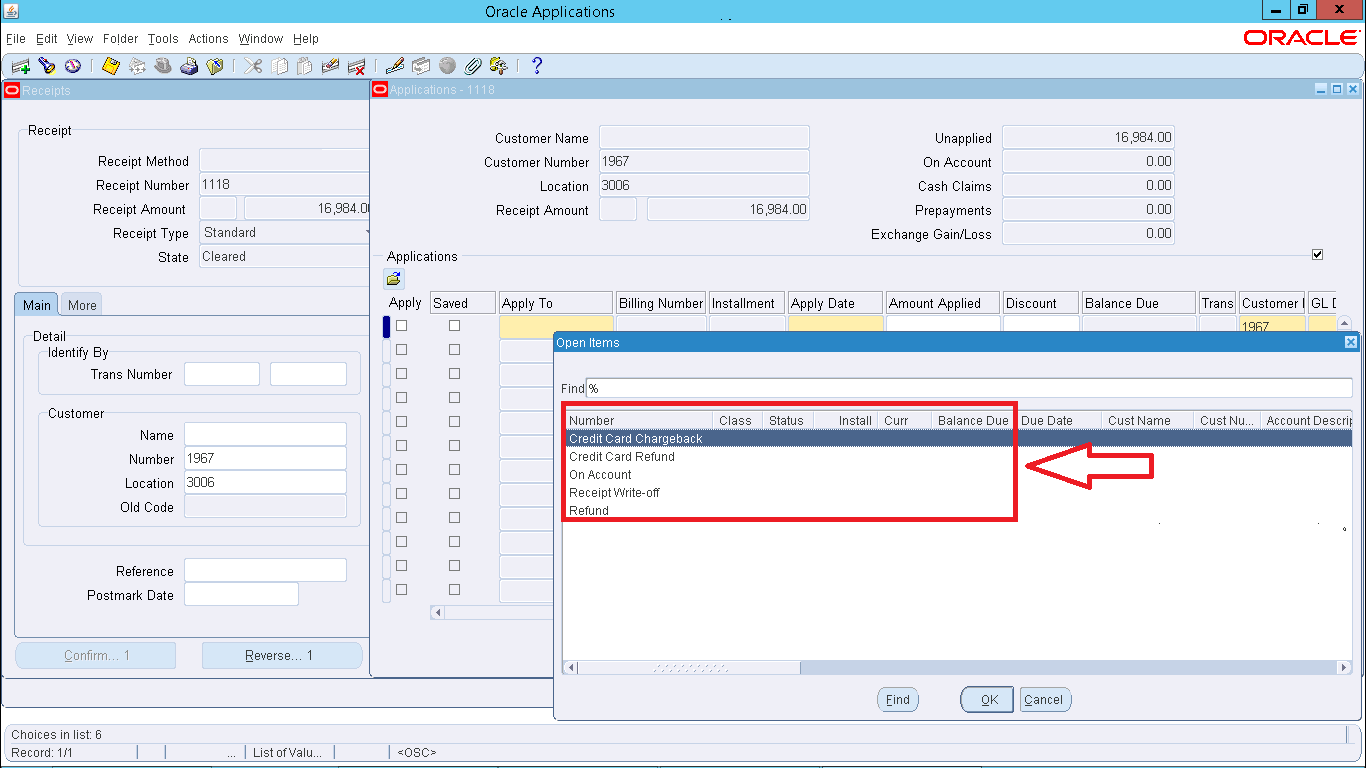This screenshot has width=1366, height=770.
Task: Click the Folder Tools toolbar icon
Action: 499,66
